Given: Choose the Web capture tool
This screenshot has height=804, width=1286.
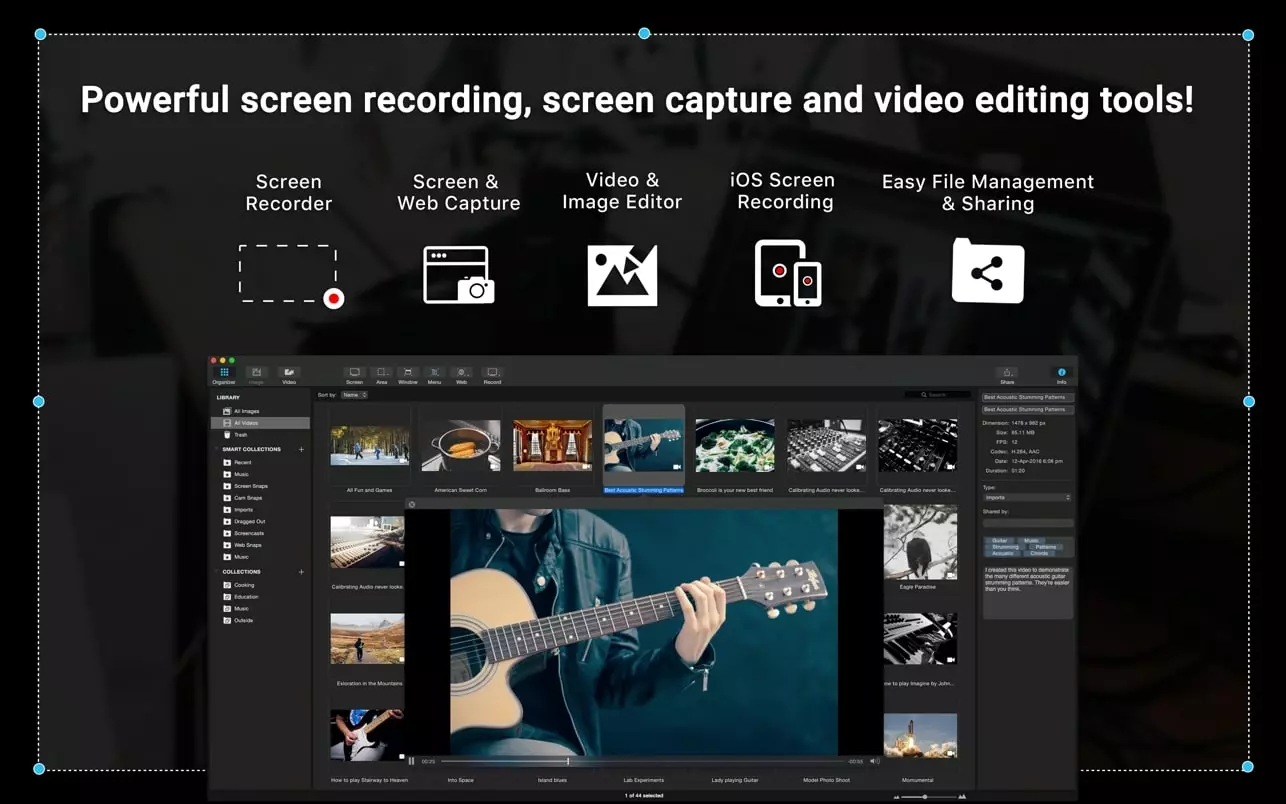Looking at the screenshot, I should [x=461, y=374].
